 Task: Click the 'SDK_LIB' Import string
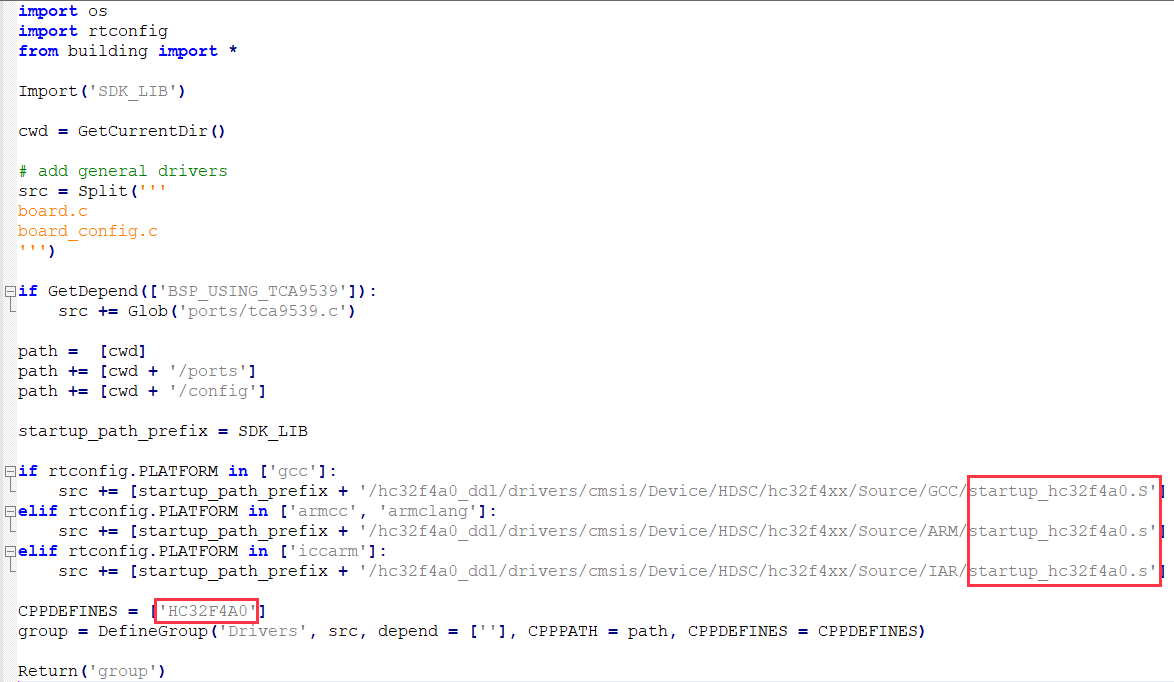[x=133, y=91]
